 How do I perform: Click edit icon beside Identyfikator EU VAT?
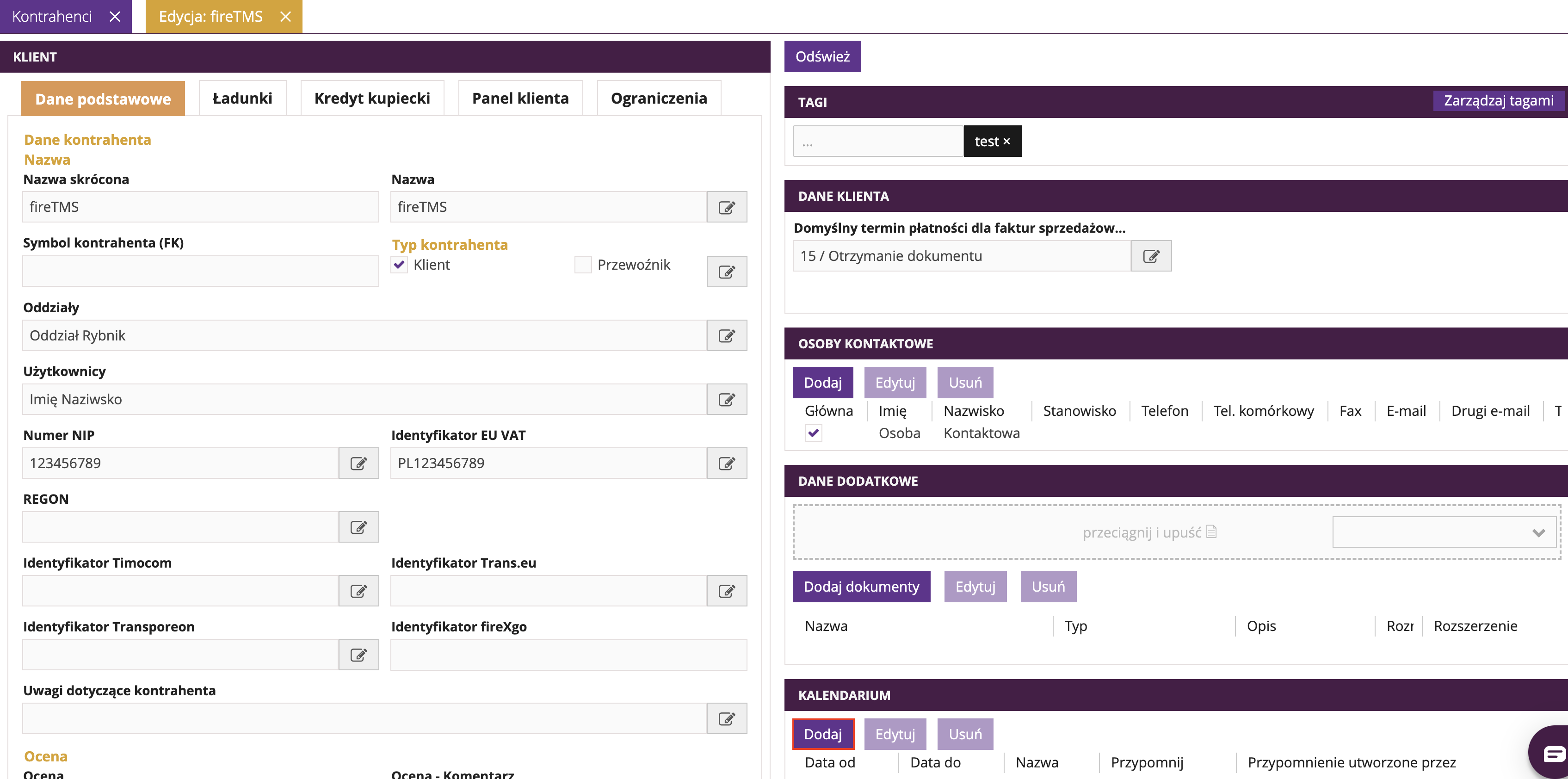pos(726,464)
